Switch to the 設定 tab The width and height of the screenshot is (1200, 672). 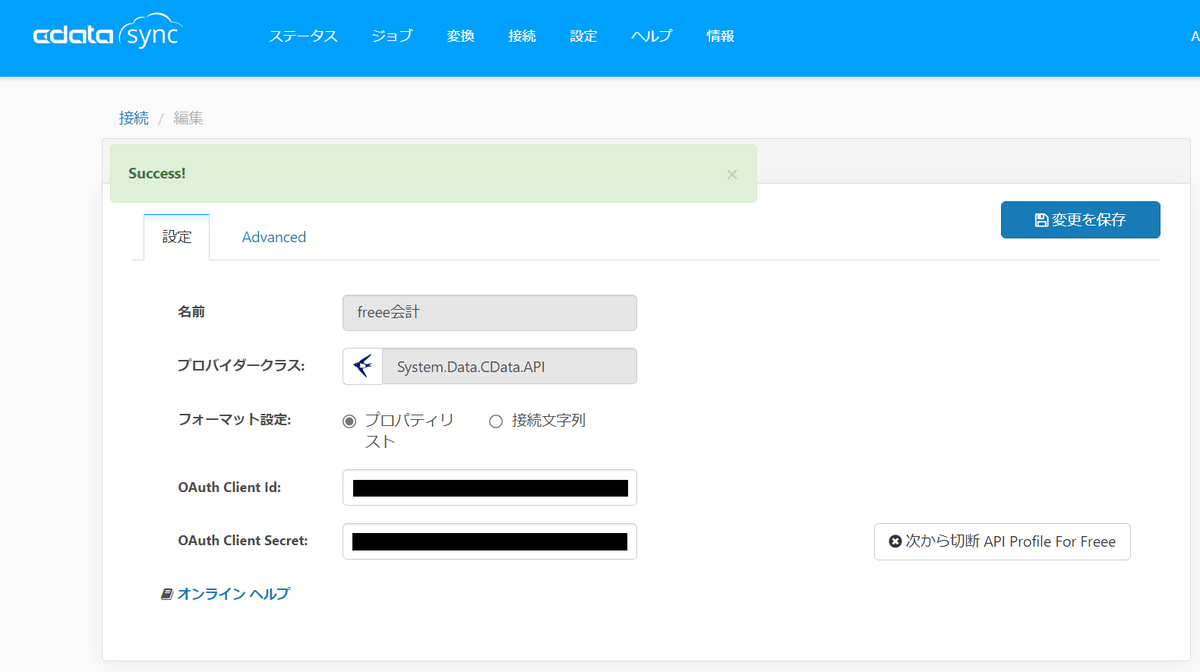(x=177, y=237)
